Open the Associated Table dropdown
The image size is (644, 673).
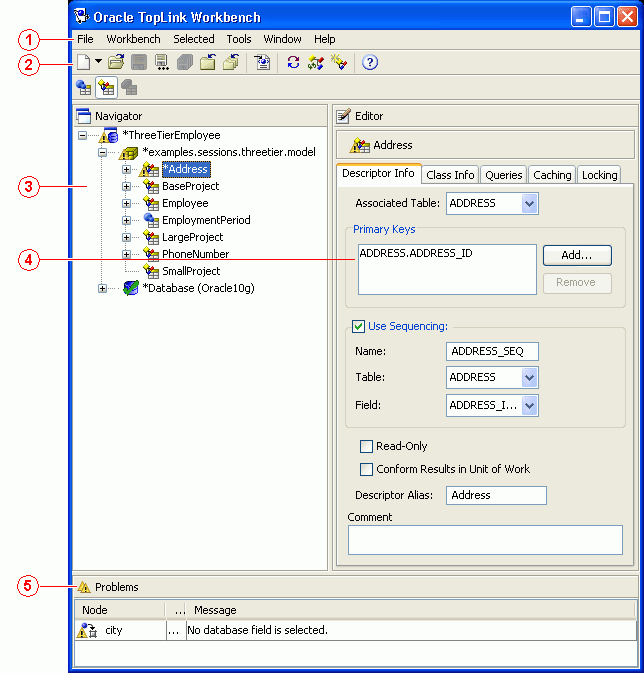[x=530, y=203]
